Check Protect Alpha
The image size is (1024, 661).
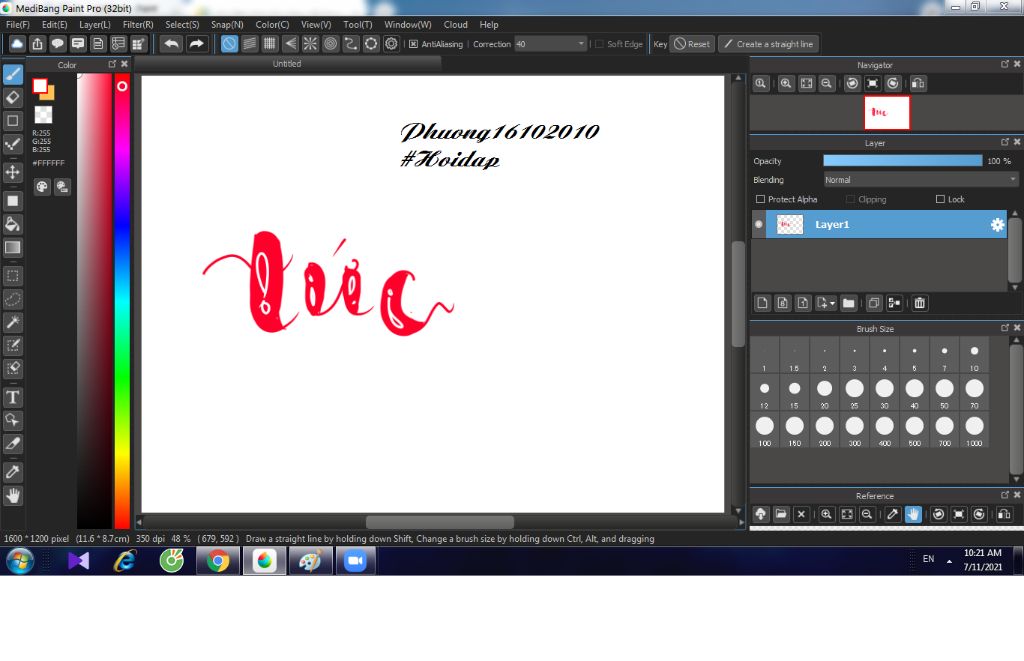[760, 199]
